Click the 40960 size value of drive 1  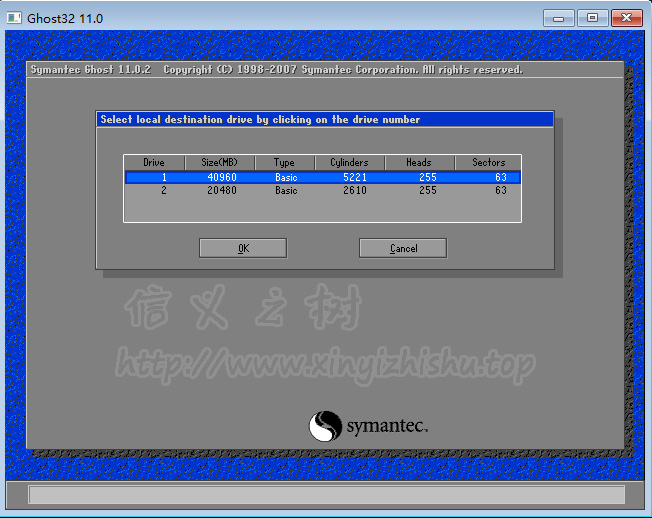pyautogui.click(x=222, y=177)
